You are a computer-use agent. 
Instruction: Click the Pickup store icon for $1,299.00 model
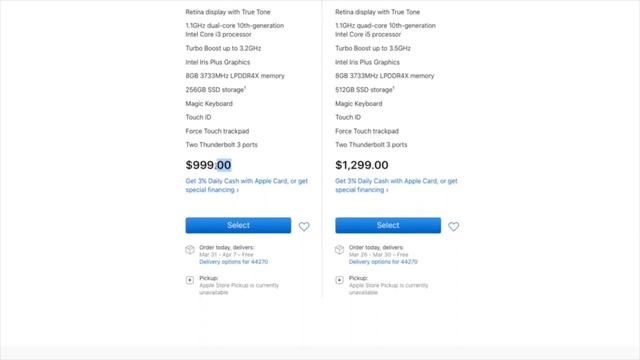point(340,280)
